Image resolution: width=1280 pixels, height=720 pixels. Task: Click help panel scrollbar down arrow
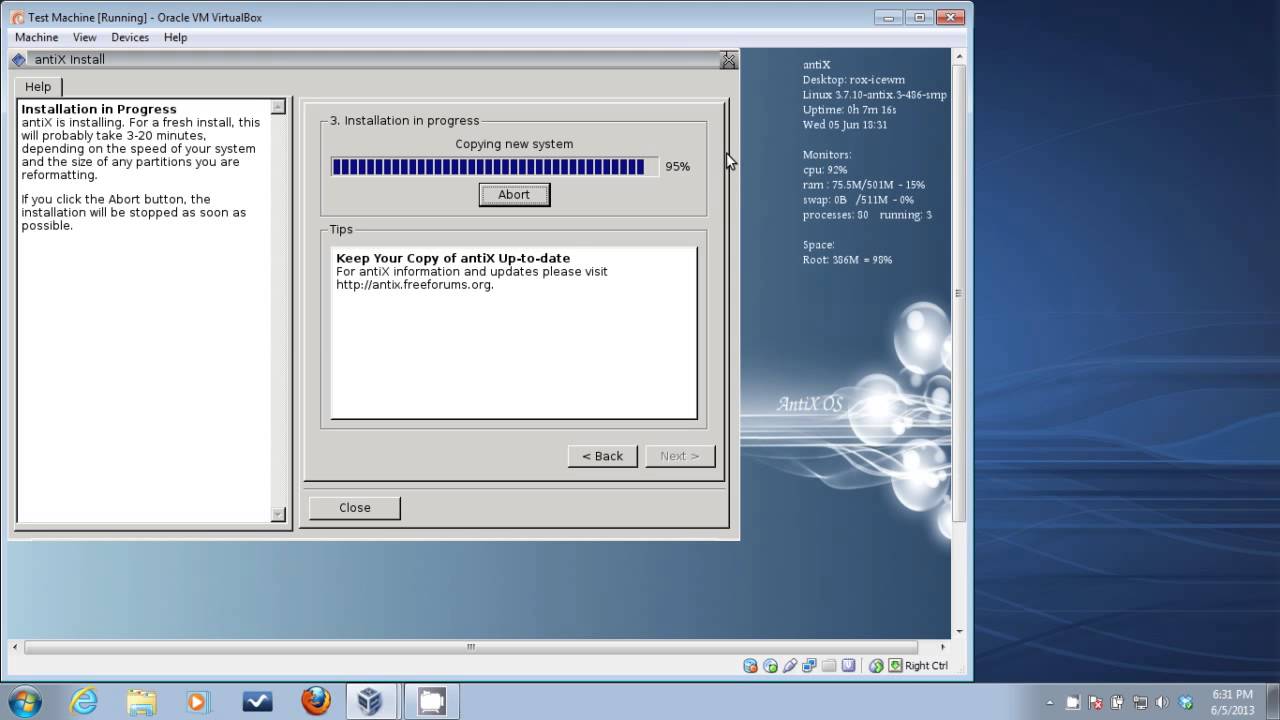pyautogui.click(x=278, y=514)
